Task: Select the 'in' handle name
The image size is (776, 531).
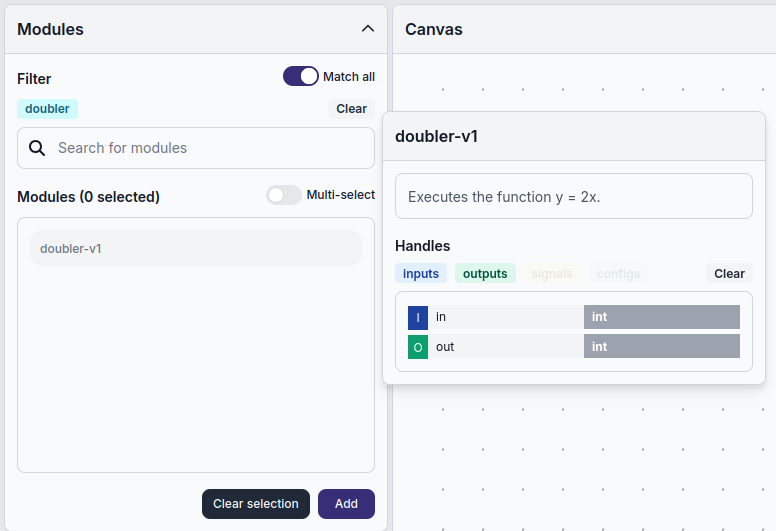Action: pos(440,317)
